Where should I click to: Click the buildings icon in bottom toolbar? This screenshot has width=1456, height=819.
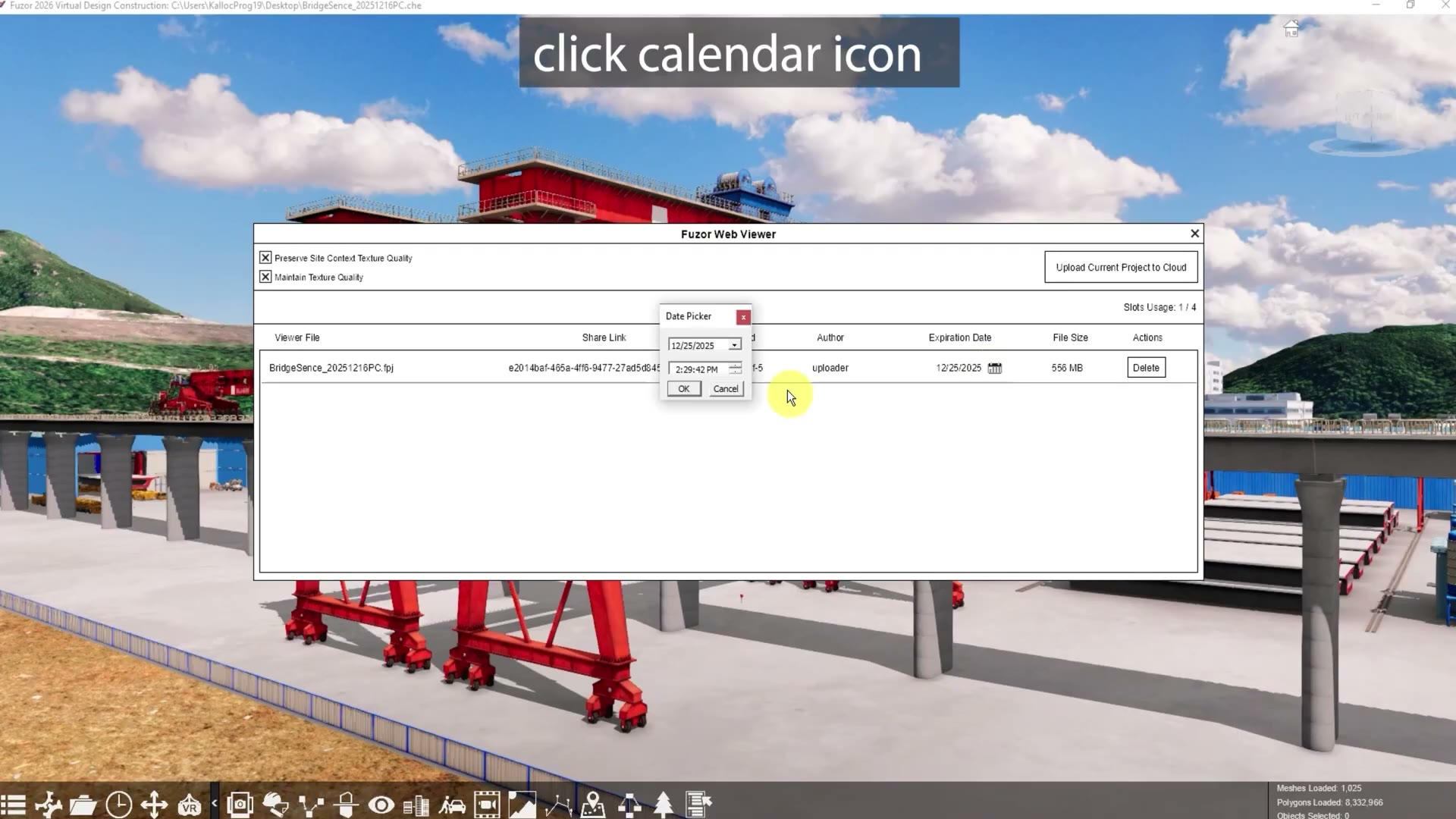[416, 805]
